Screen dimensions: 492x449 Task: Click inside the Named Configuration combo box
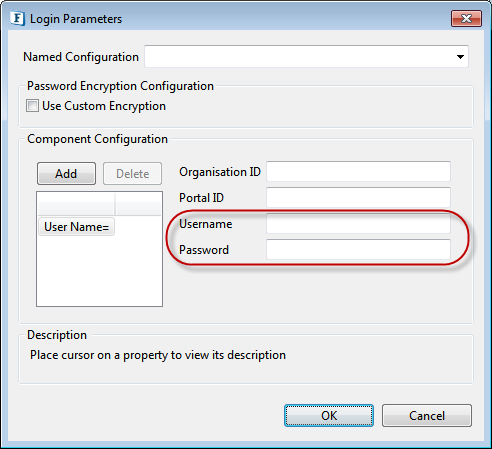click(306, 57)
